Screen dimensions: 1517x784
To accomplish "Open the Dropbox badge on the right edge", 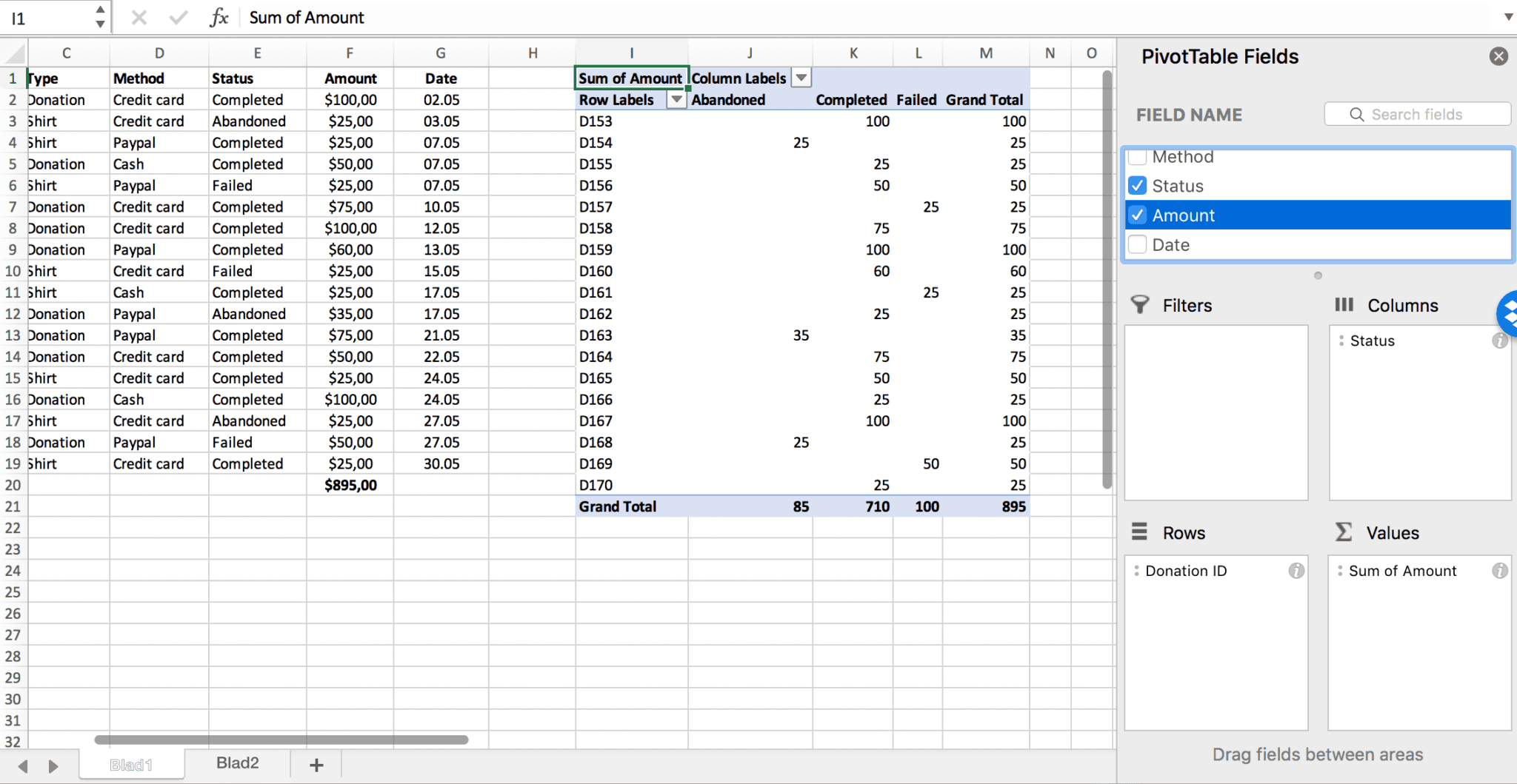I will (x=1510, y=313).
